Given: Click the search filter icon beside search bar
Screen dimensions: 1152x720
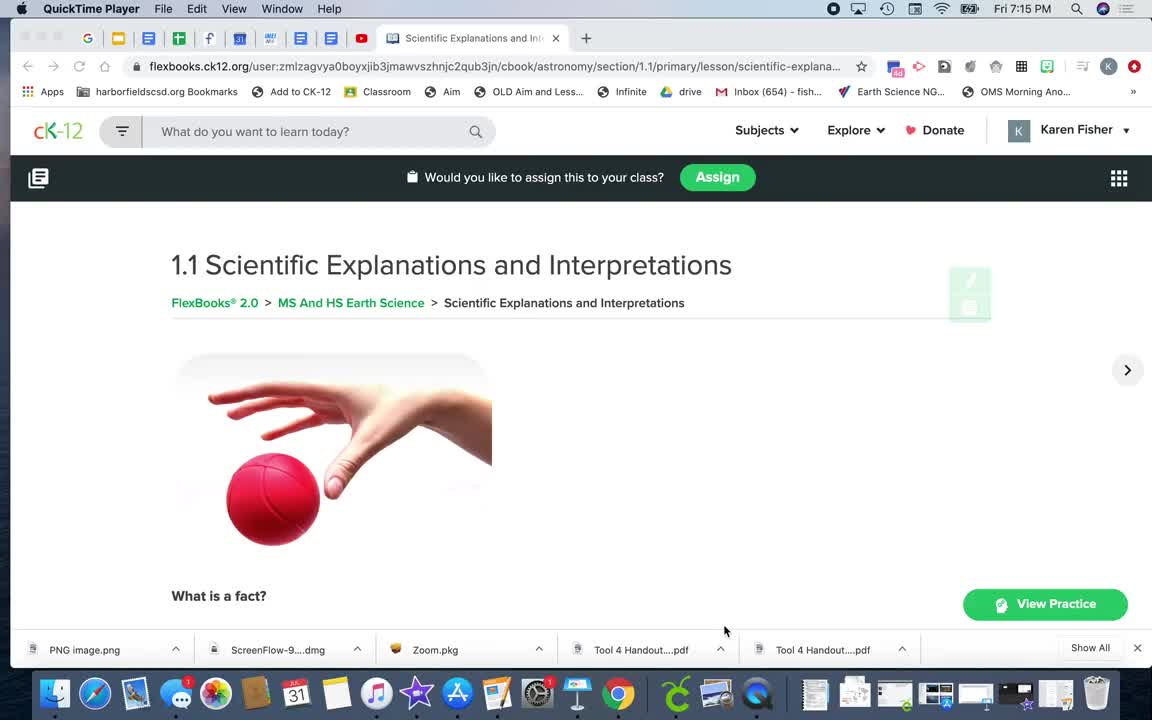Looking at the screenshot, I should 121,131.
